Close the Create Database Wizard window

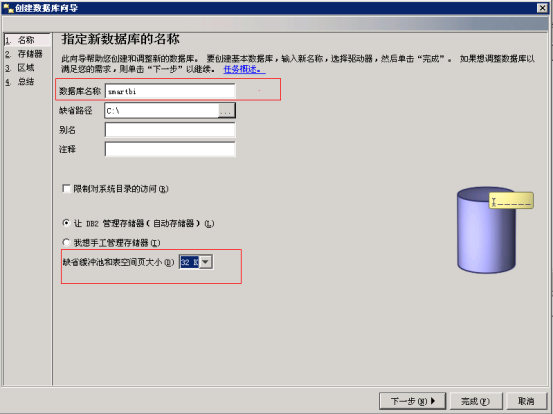542,8
